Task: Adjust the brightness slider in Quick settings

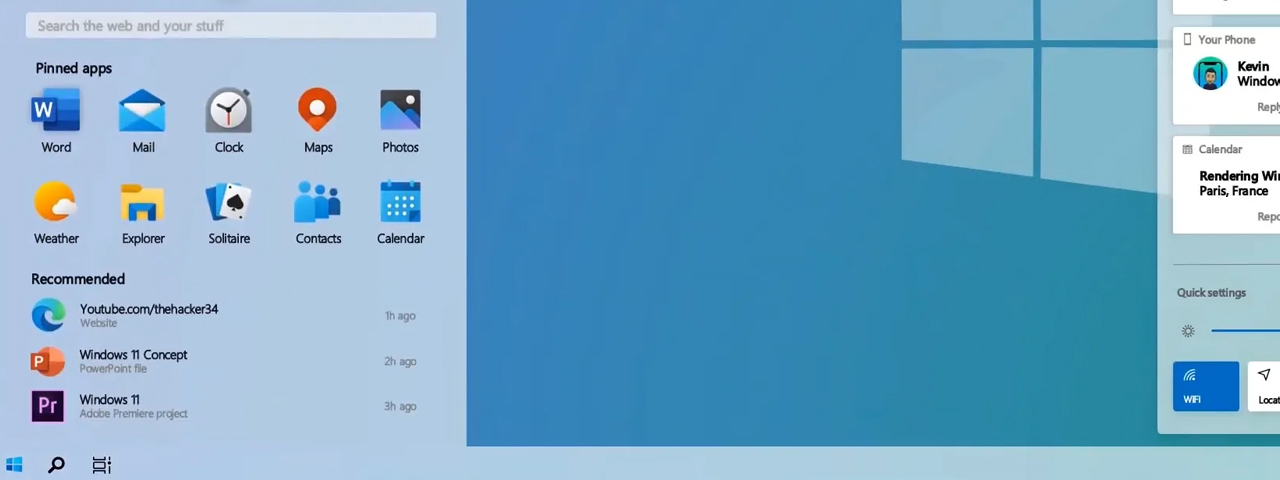Action: (1245, 331)
